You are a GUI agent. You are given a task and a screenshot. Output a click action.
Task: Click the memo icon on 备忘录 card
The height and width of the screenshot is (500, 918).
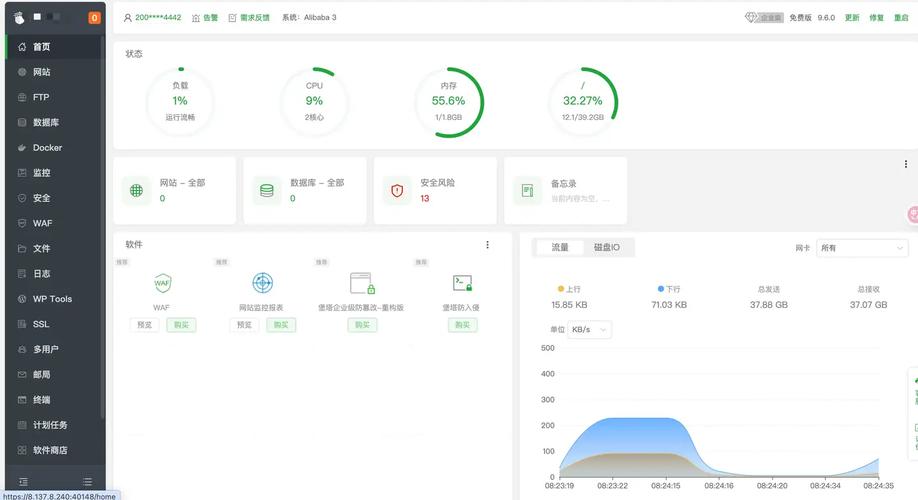(x=527, y=190)
